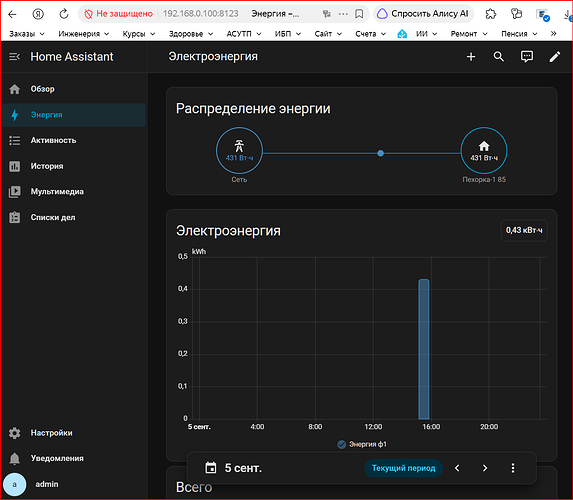This screenshot has height=500, width=573.
Task: Click the Home Assistant bookmark icon
Action: pos(402,34)
